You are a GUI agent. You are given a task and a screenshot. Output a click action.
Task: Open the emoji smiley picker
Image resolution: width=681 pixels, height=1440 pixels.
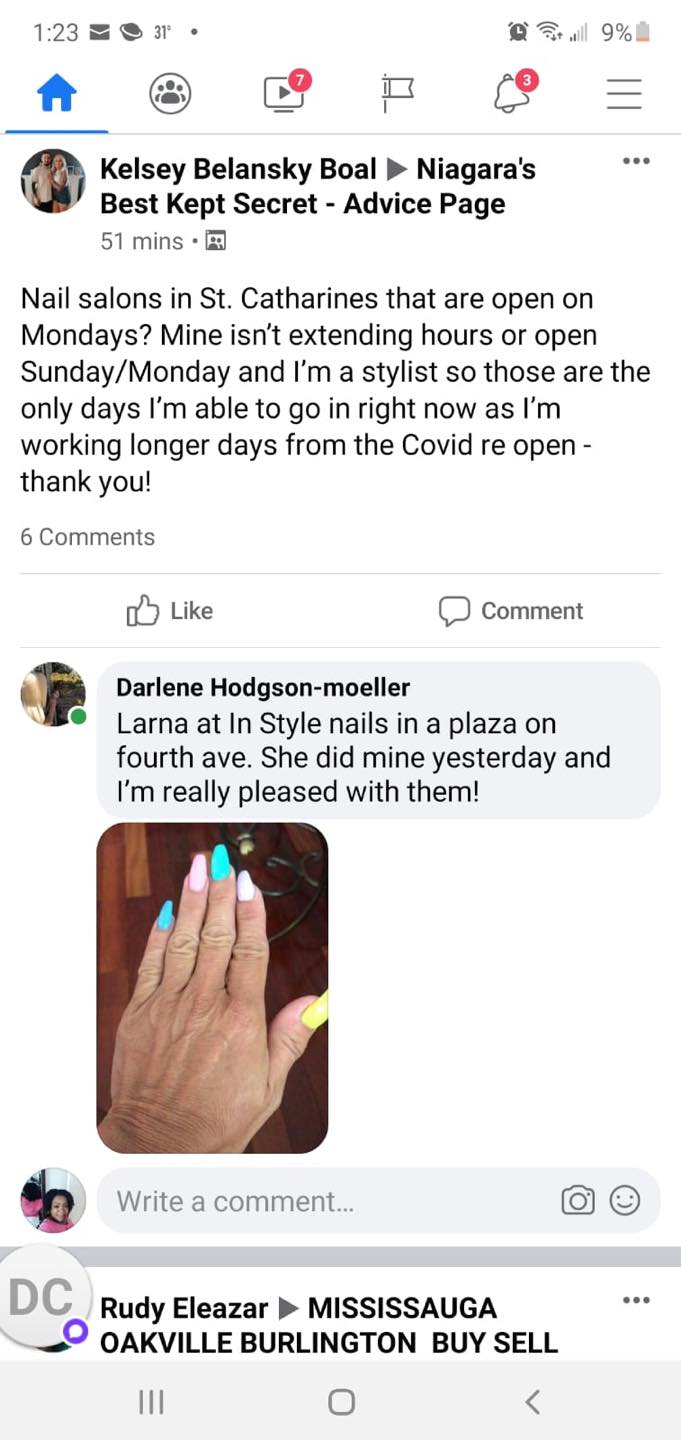pyautogui.click(x=625, y=1200)
